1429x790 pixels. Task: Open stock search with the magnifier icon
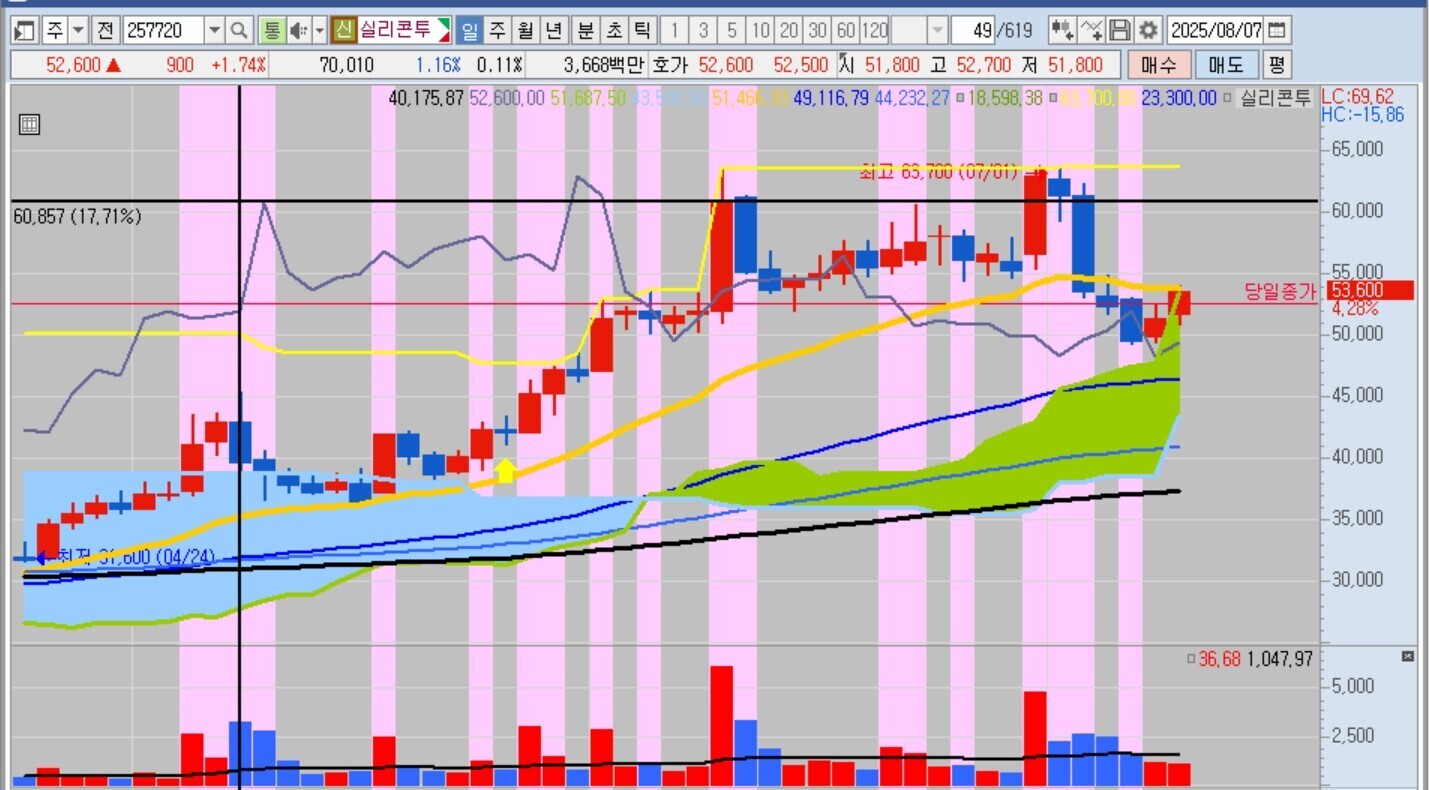point(238,30)
